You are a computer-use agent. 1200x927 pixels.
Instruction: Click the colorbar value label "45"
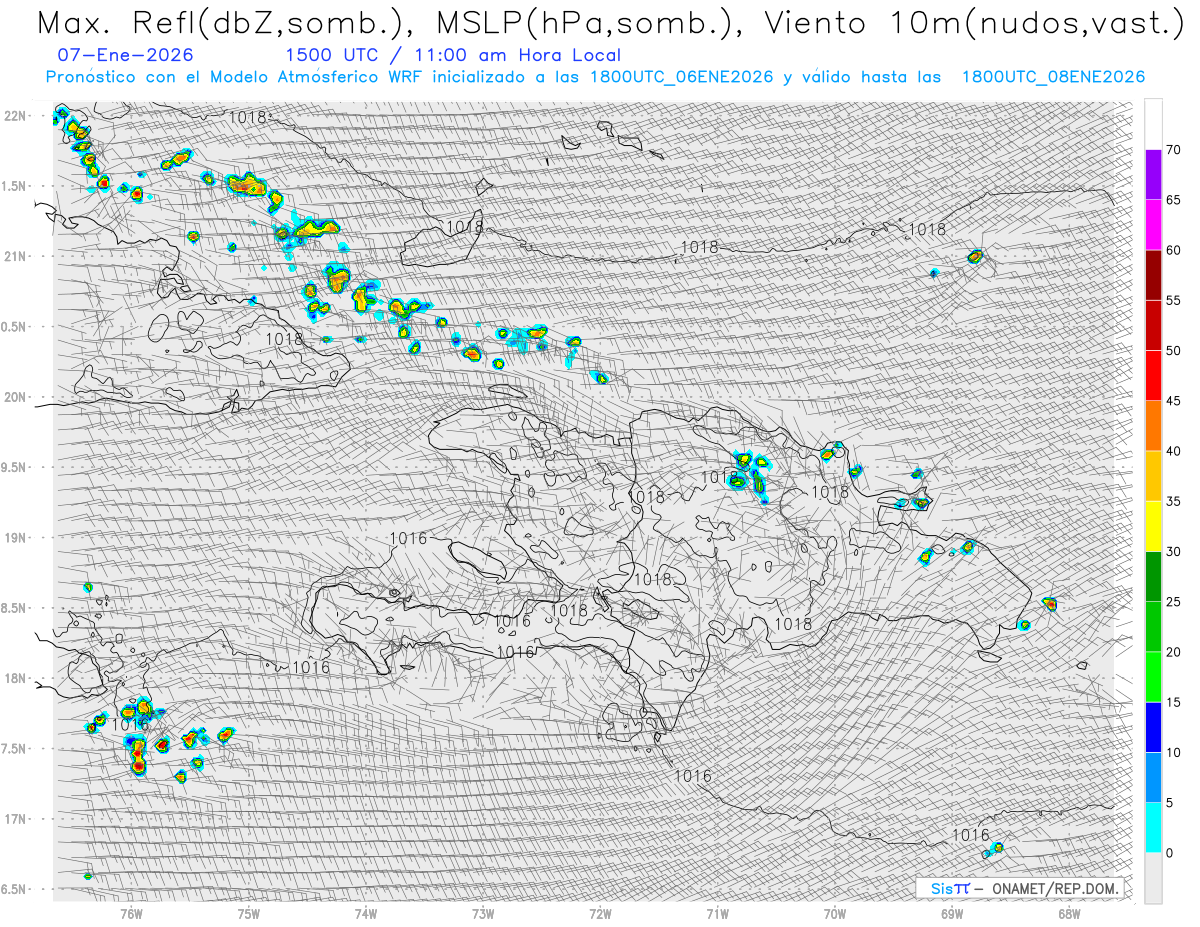(1173, 401)
